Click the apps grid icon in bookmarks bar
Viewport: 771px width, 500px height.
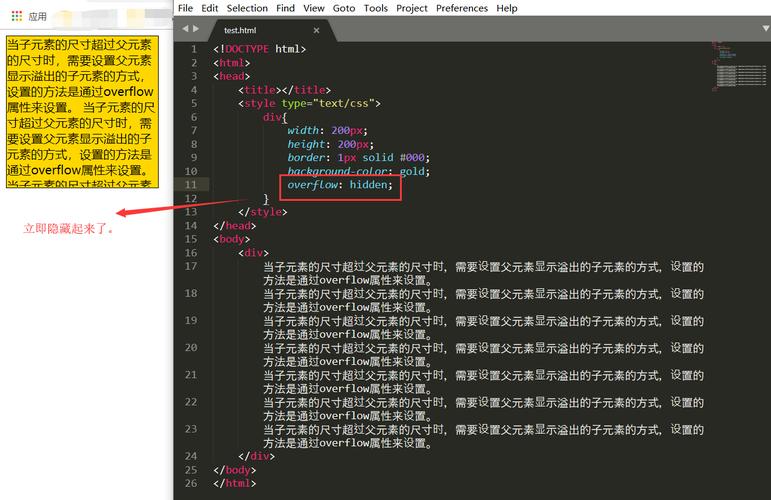point(17,16)
